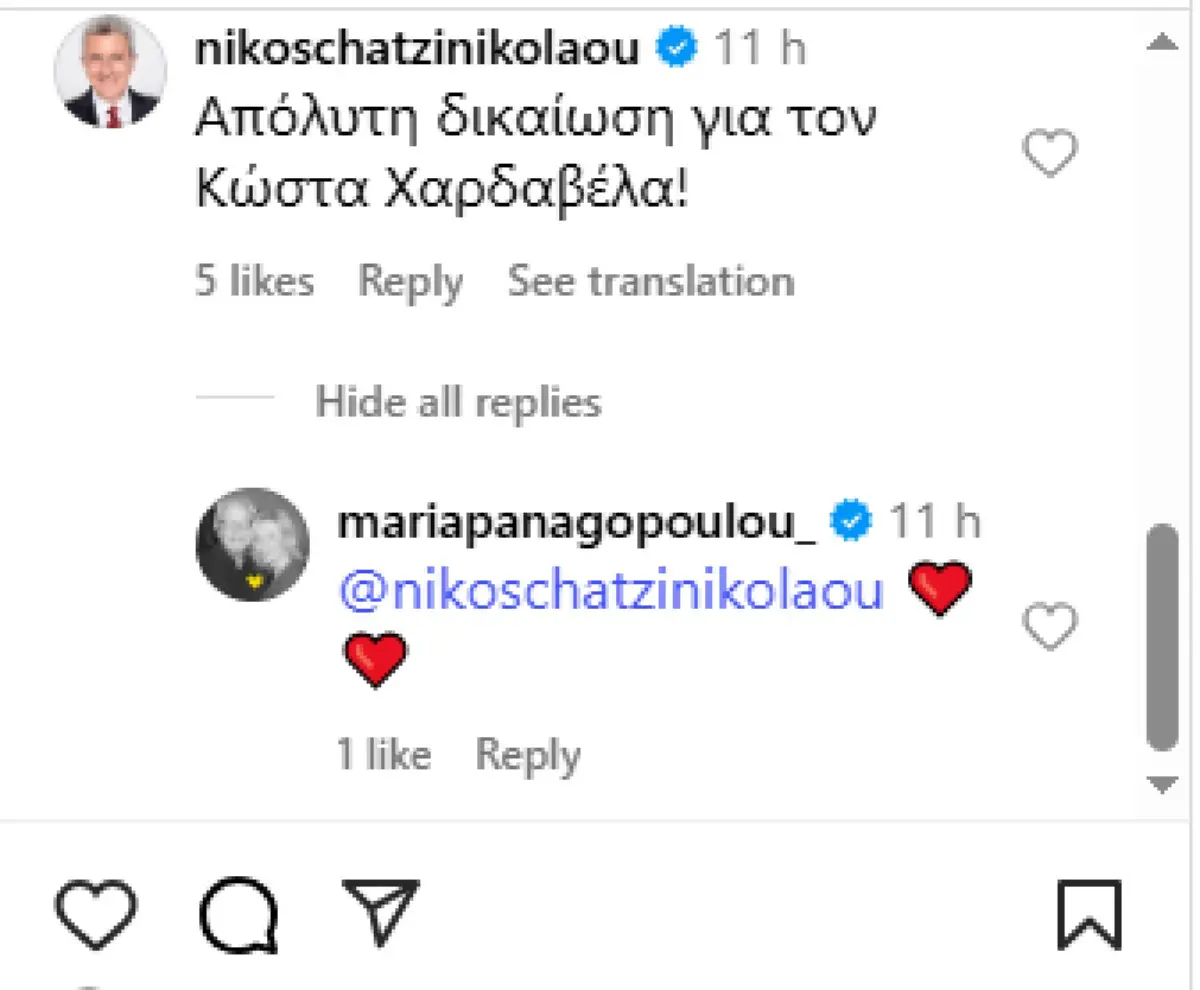The image size is (1200, 990).
Task: Share the post with the paper plane icon
Action: 379,912
